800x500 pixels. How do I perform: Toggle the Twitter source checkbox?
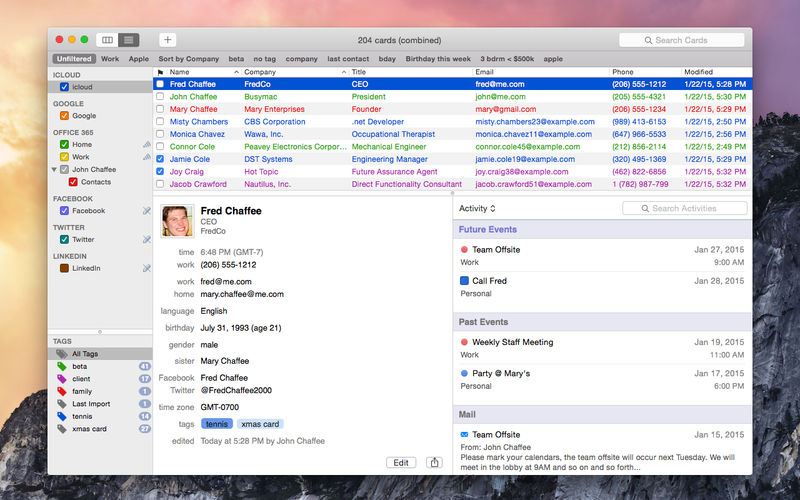click(65, 240)
